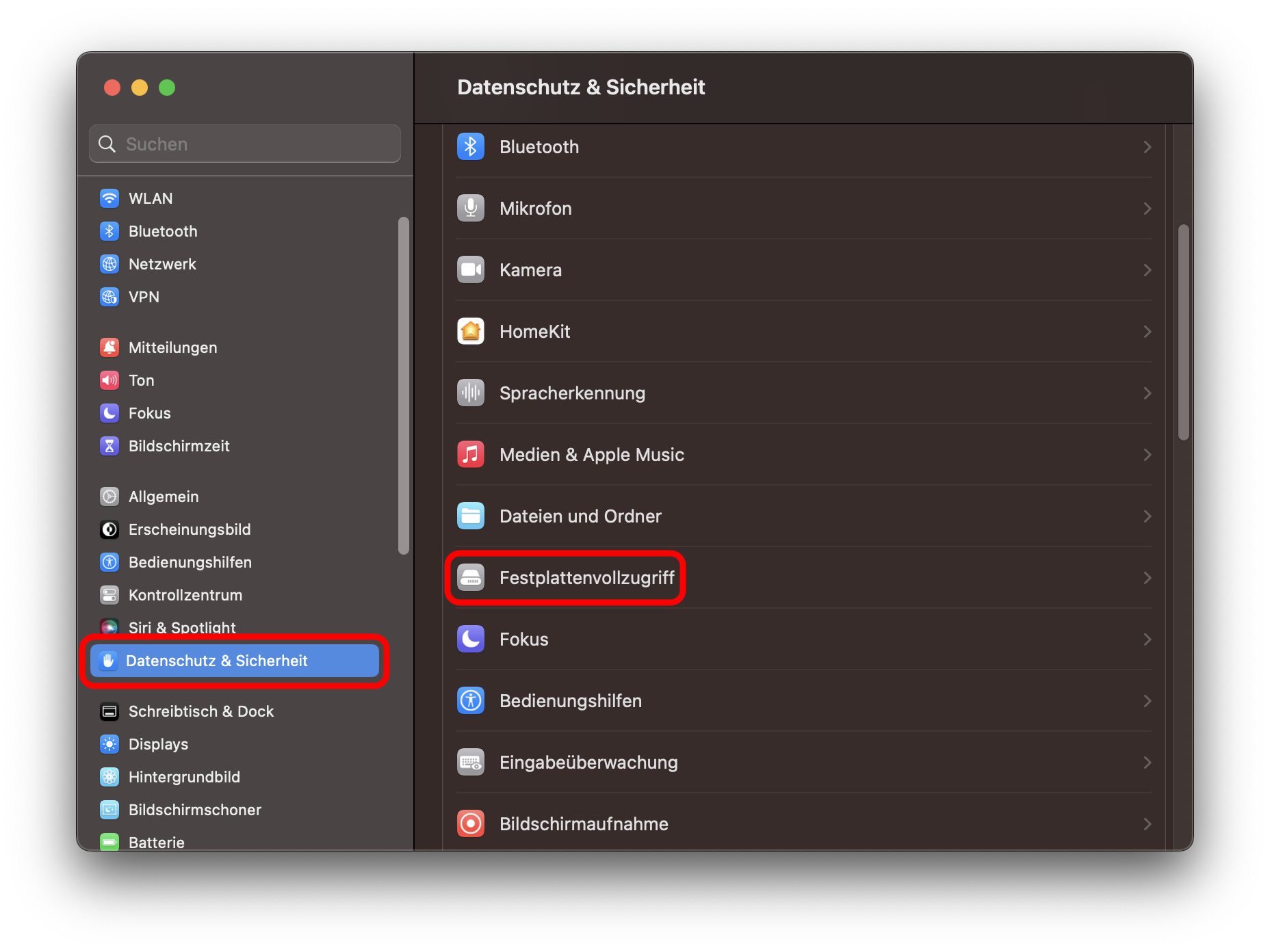This screenshot has width=1270, height=952.
Task: Click the Suchen search field
Action: pyautogui.click(x=244, y=144)
